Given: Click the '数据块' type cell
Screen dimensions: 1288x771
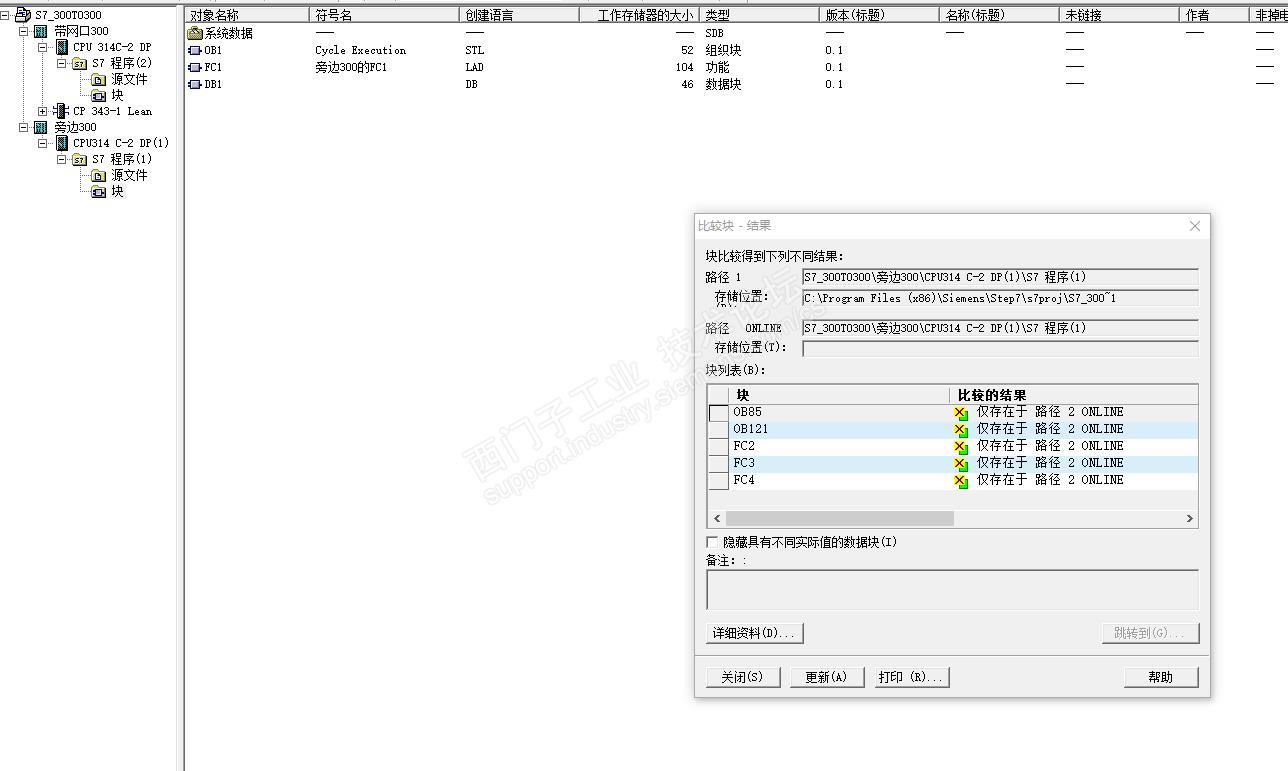Looking at the screenshot, I should (723, 84).
